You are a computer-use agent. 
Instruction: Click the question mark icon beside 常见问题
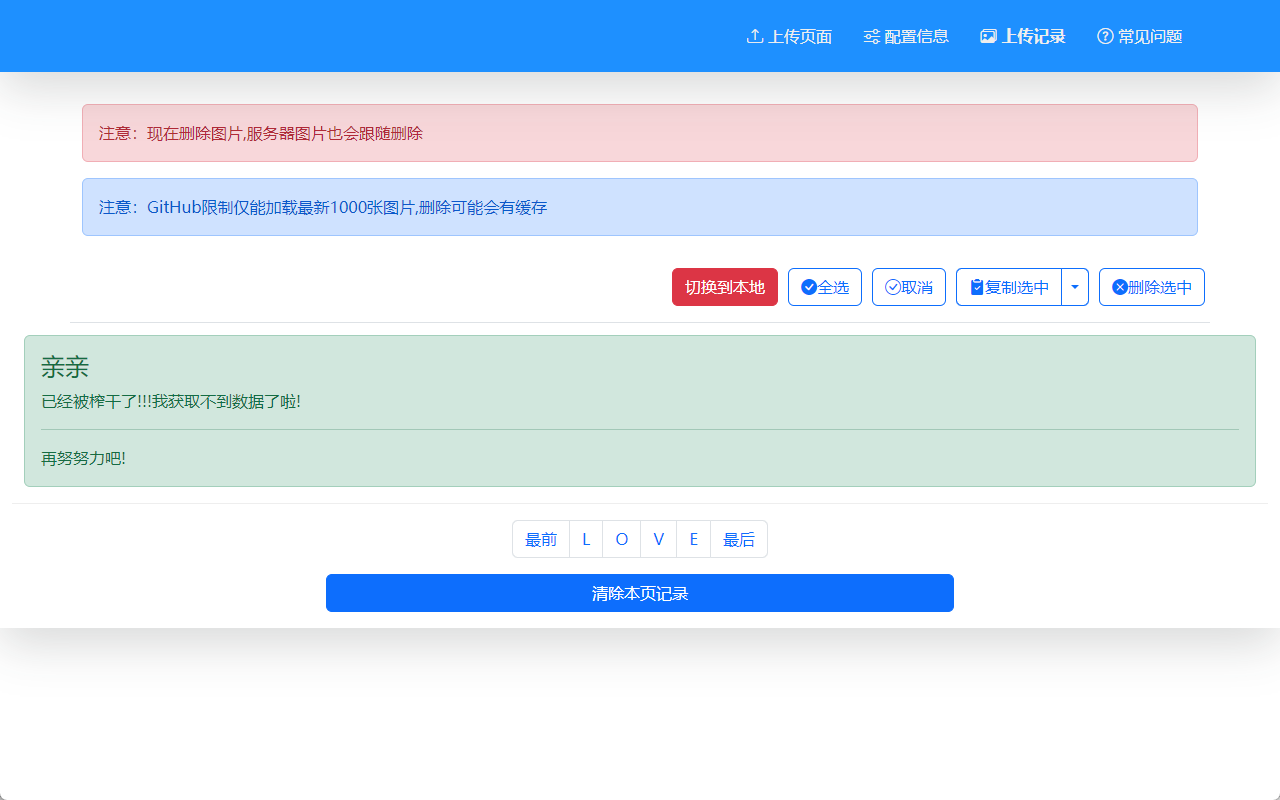click(x=1105, y=36)
